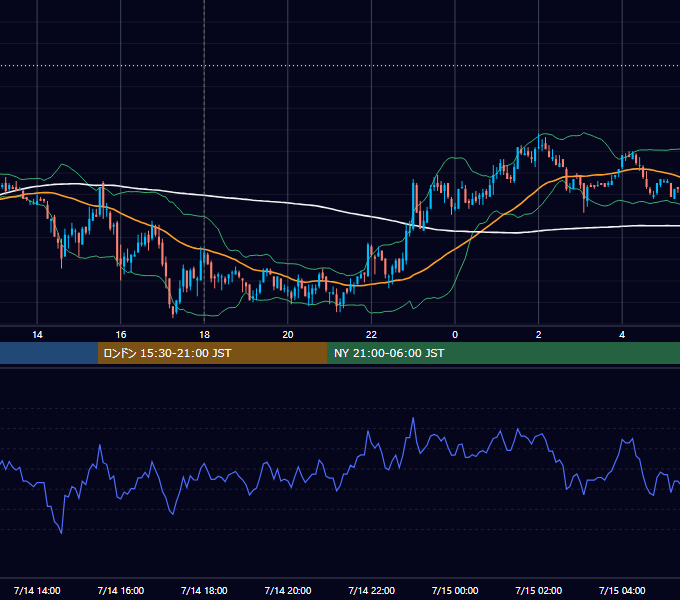Image resolution: width=680 pixels, height=600 pixels.
Task: Click the 7/15 02:00 time label
Action: [539, 590]
